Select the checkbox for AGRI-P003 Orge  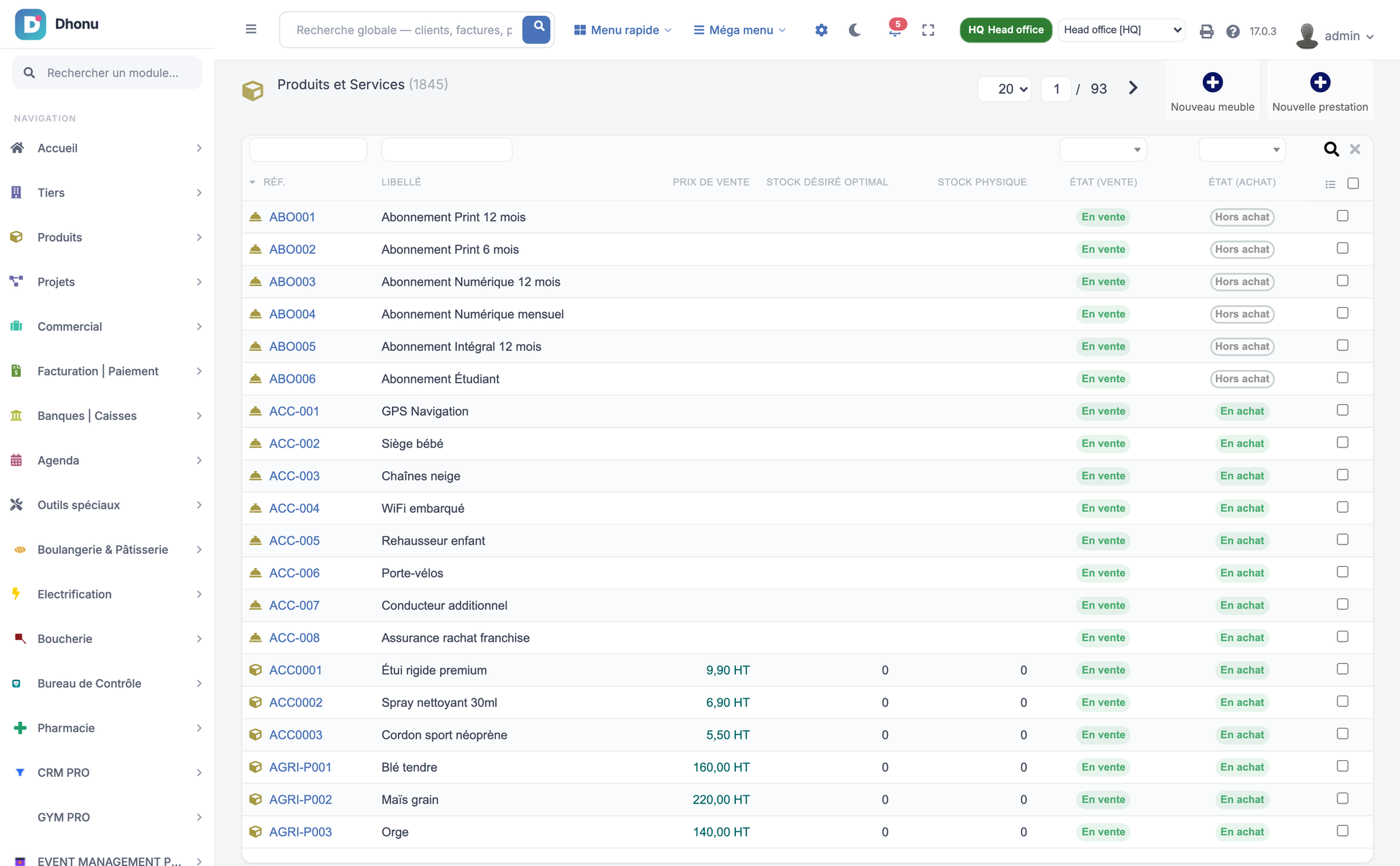pos(1342,831)
